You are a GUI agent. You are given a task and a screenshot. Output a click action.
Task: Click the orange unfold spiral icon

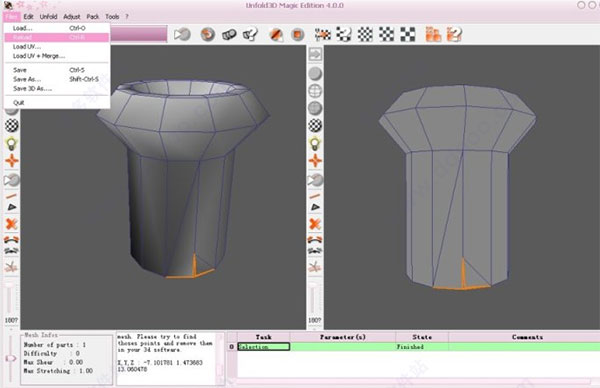coord(208,34)
